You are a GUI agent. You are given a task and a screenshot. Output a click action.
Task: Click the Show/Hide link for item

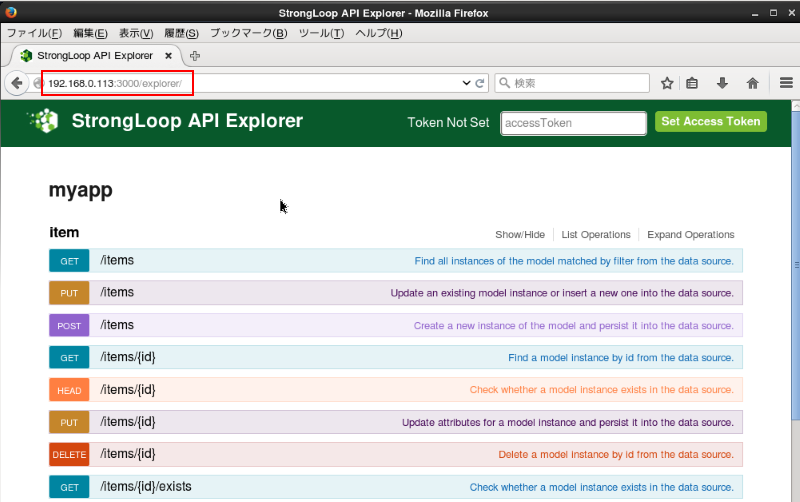[520, 235]
